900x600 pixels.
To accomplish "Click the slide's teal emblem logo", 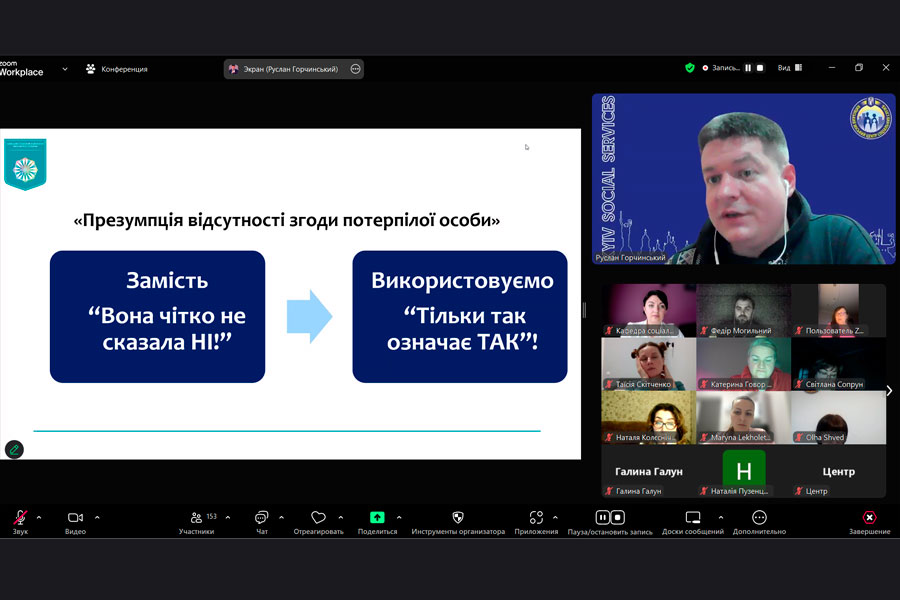I will coord(25,164).
